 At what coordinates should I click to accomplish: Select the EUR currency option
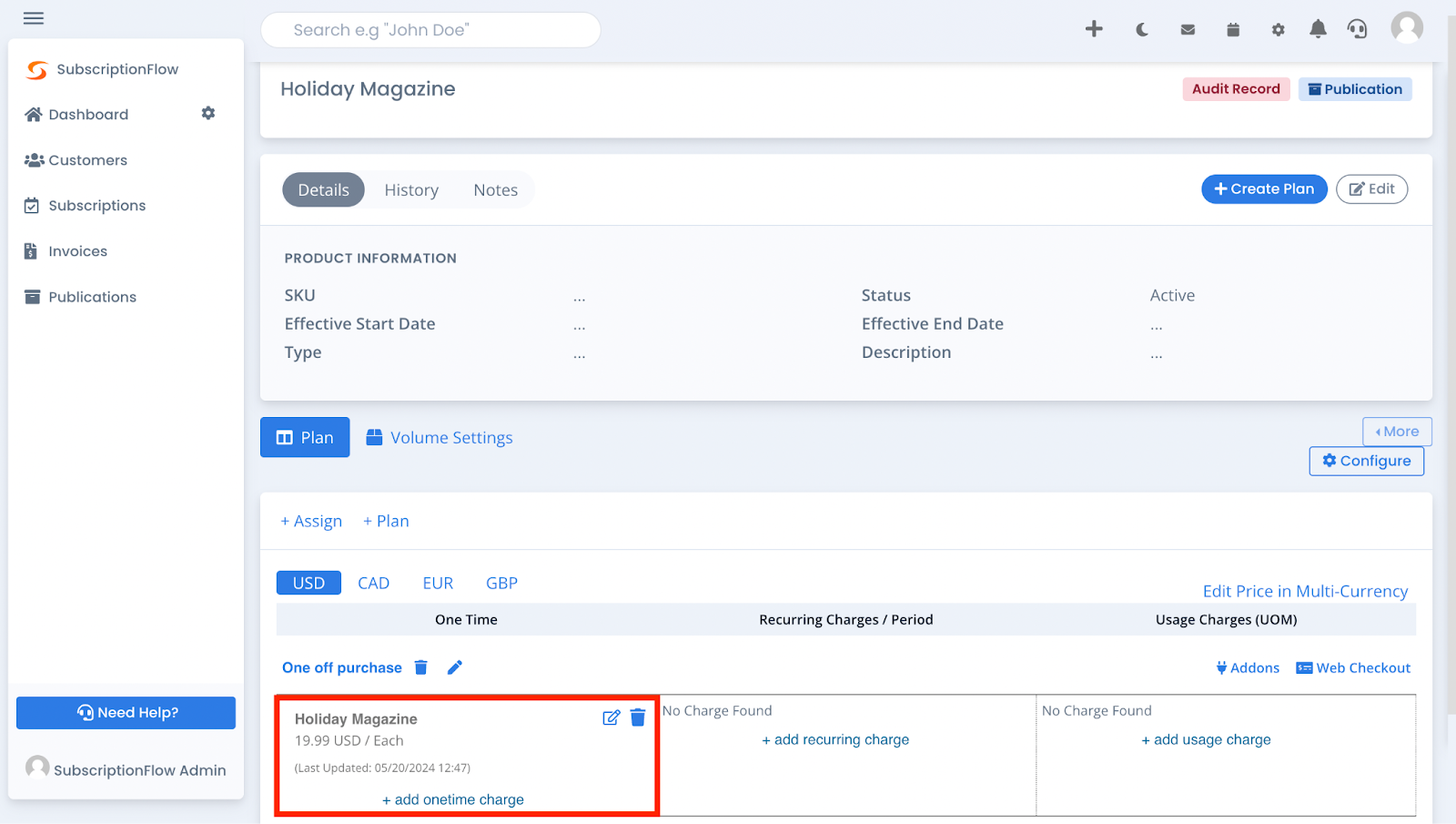coord(438,583)
